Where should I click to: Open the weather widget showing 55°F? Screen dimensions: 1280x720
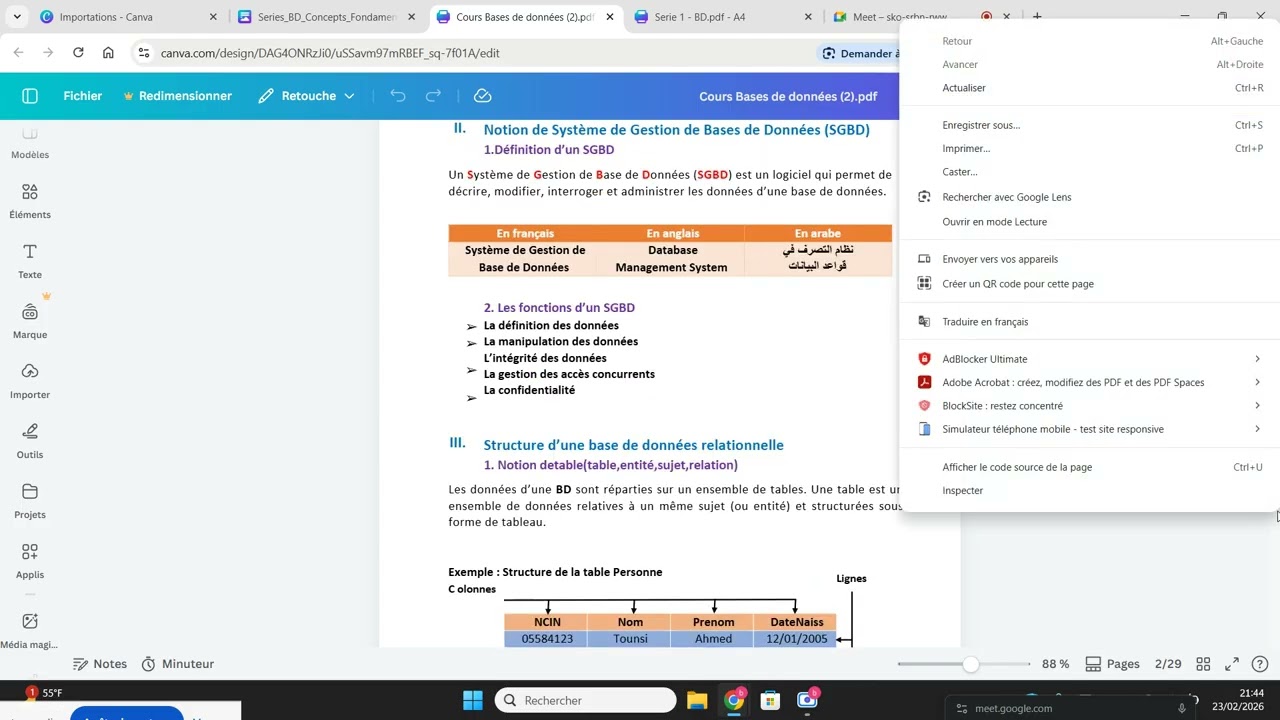coord(45,693)
